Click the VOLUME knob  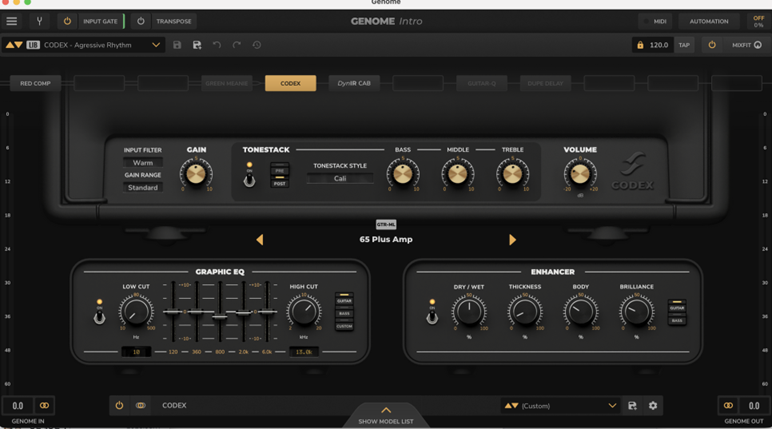580,173
